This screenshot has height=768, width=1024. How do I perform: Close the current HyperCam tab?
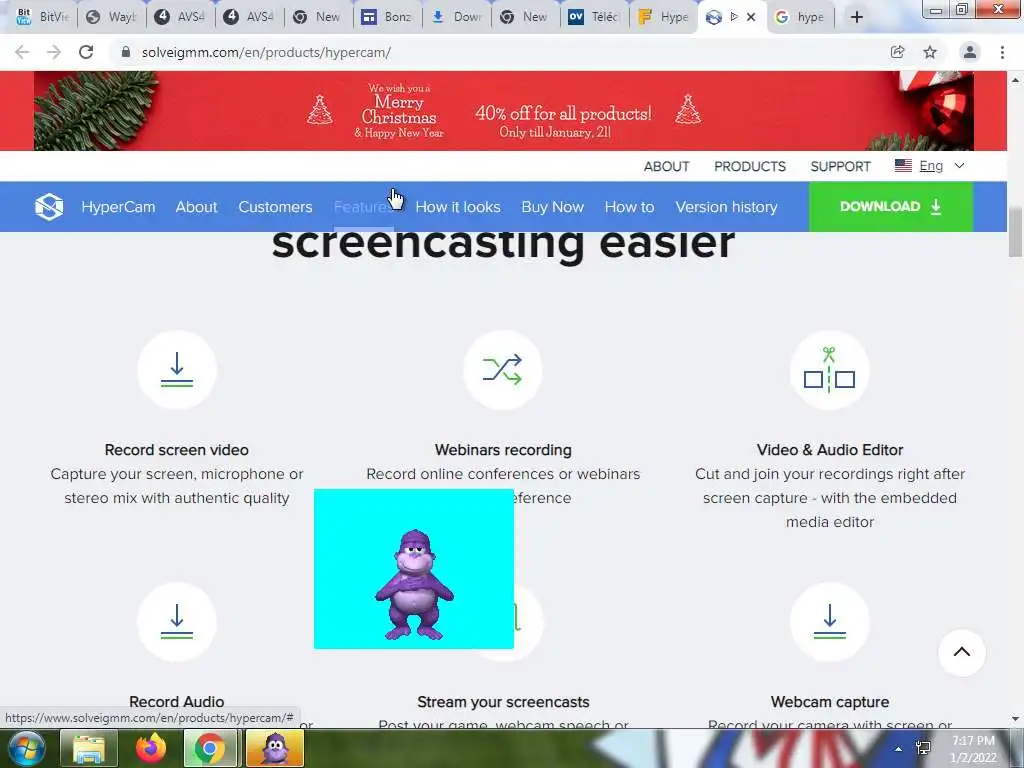(751, 17)
